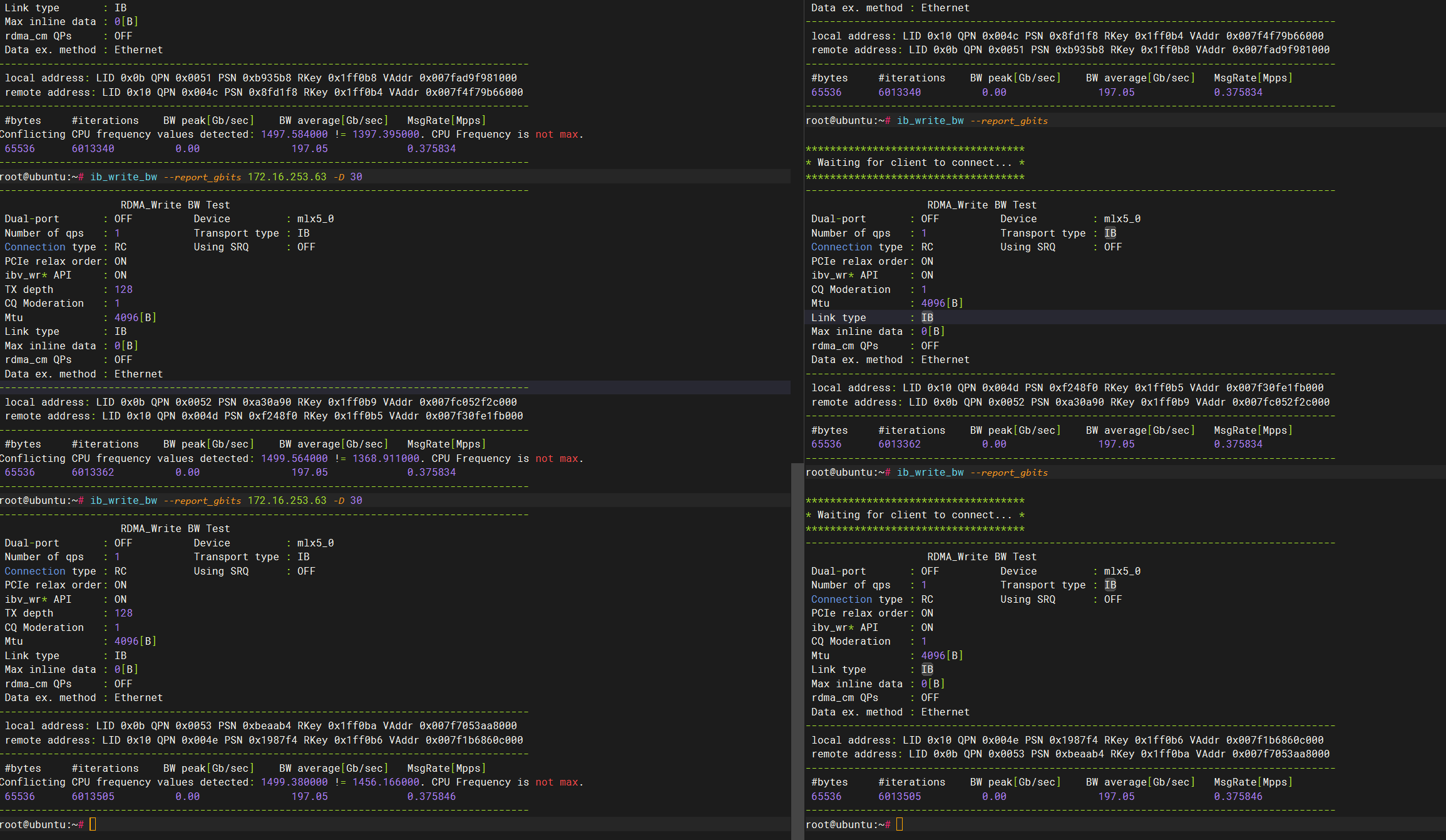The image size is (1446, 840).
Task: Click iterations 6013340 in right pane
Action: [x=900, y=93]
